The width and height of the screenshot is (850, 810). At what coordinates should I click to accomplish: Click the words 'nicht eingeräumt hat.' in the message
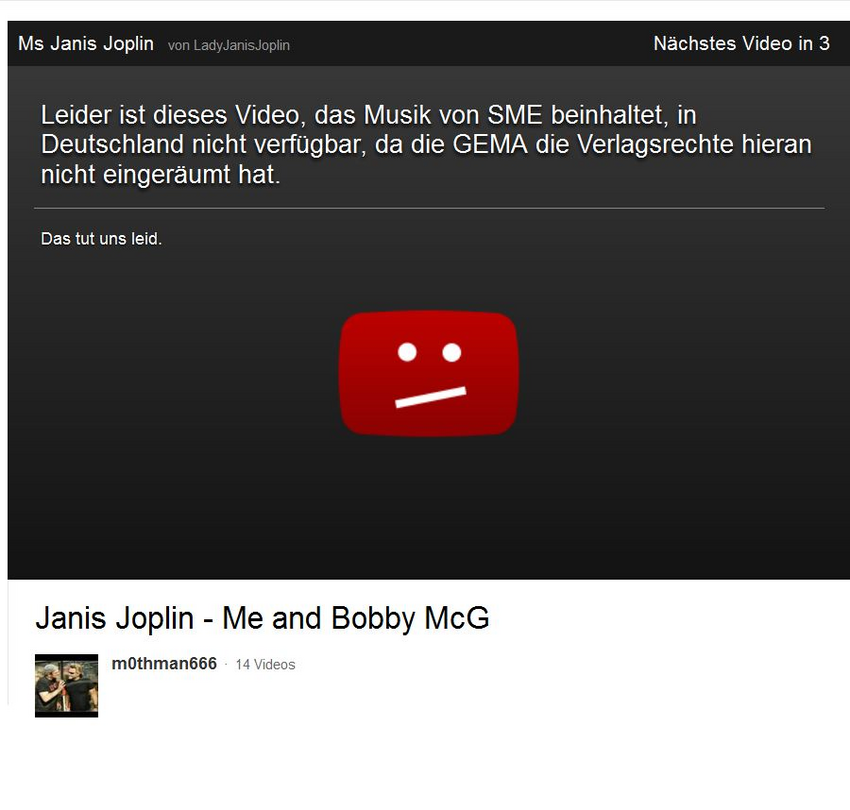pos(160,175)
